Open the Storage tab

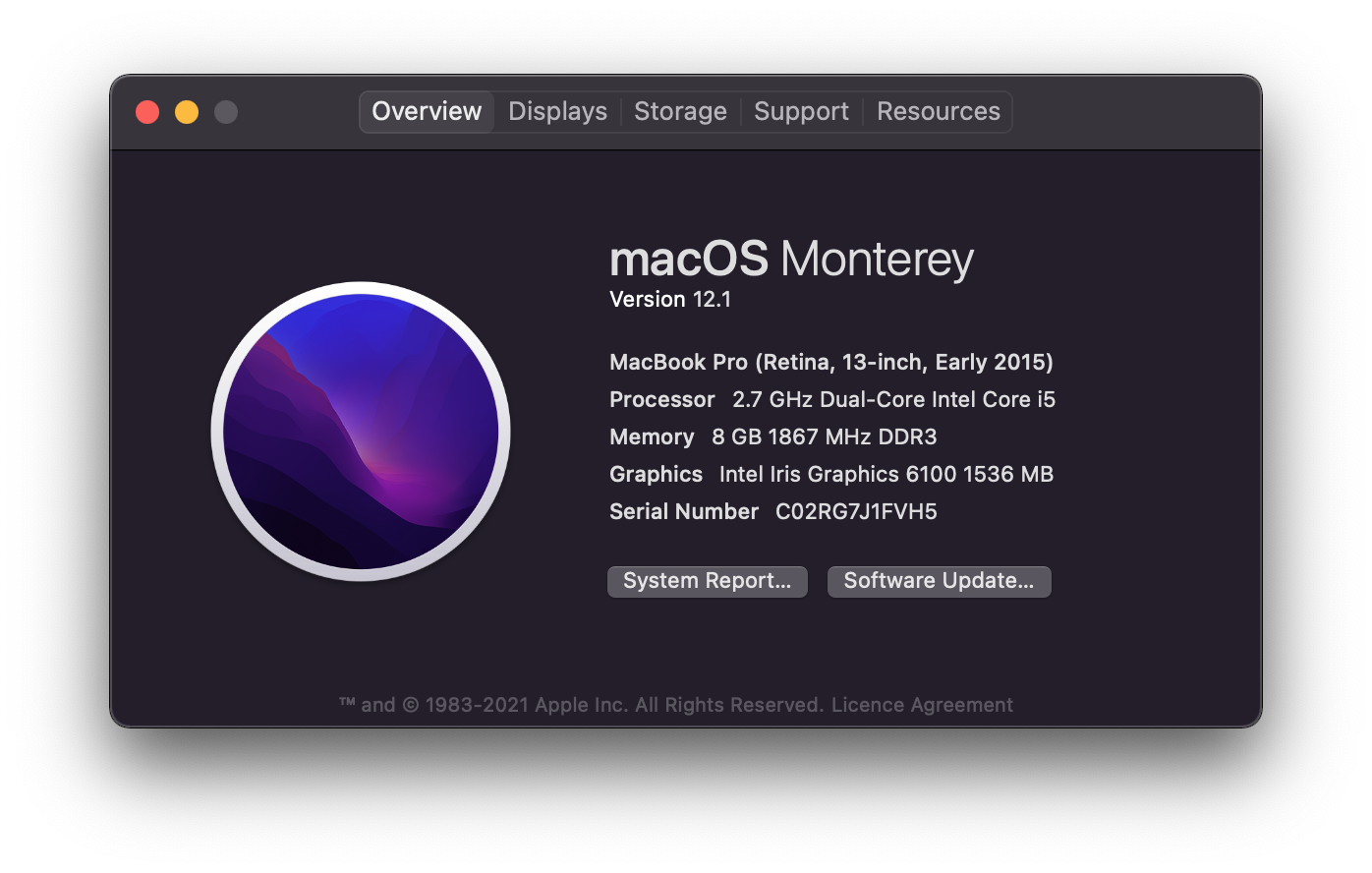click(680, 111)
